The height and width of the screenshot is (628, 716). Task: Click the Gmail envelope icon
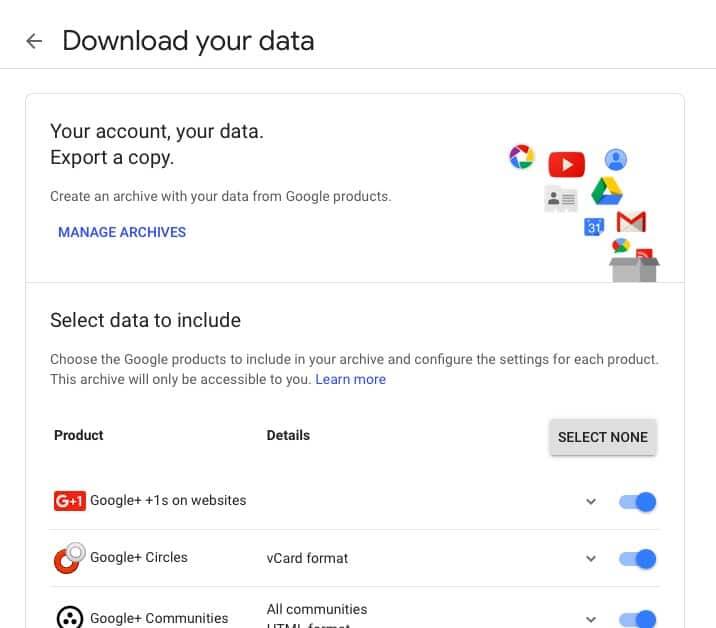tap(631, 222)
